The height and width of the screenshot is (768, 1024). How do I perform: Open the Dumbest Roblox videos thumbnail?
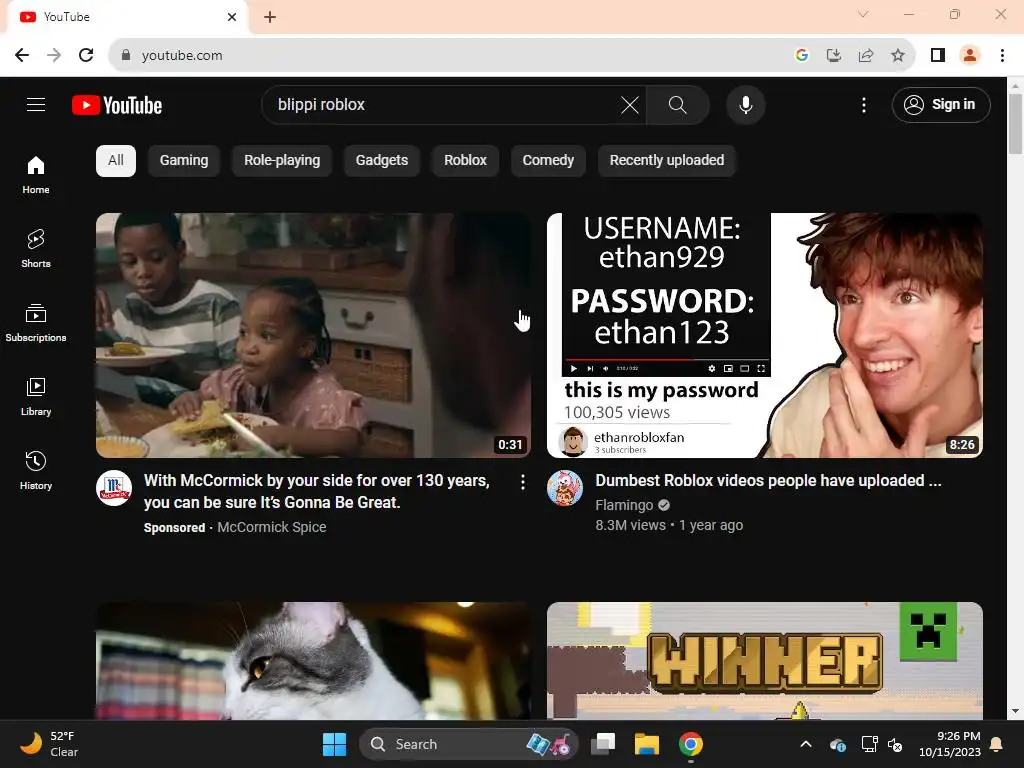(765, 335)
